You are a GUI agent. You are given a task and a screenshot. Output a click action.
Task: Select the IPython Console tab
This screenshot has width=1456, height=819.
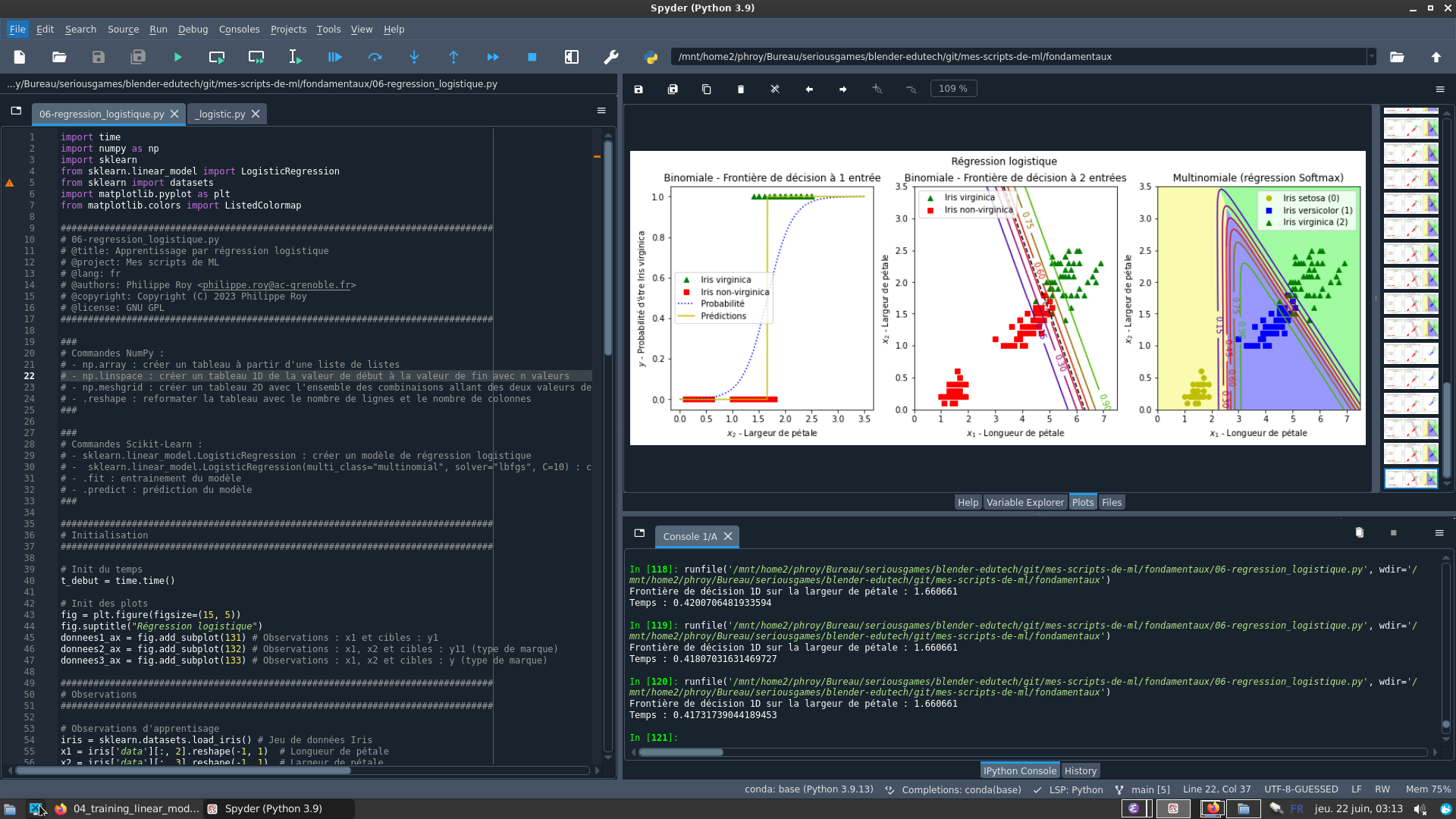click(1020, 771)
